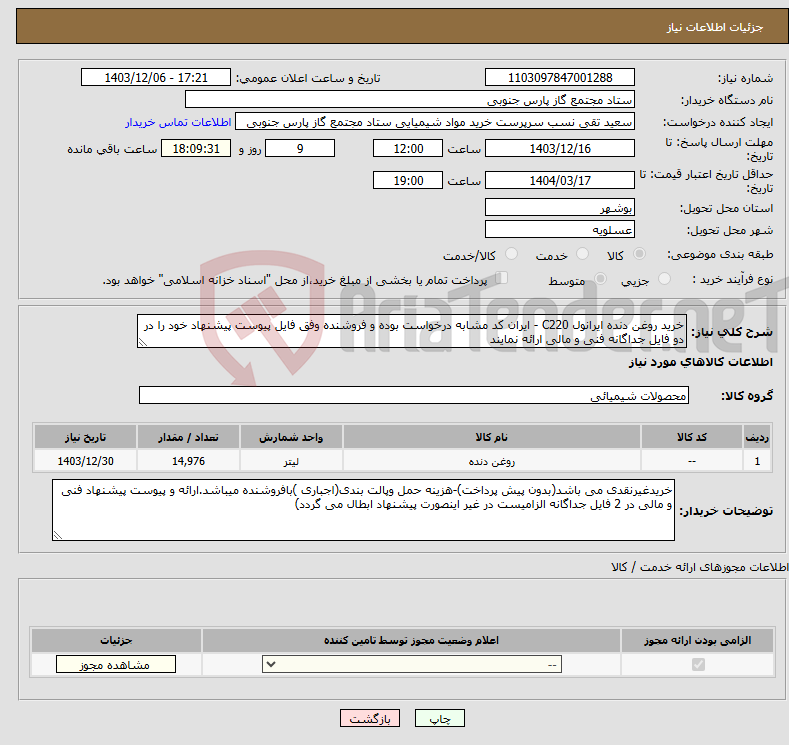The height and width of the screenshot is (745, 789).
Task: Click the quantity cell 14,976
Action: [x=188, y=461]
